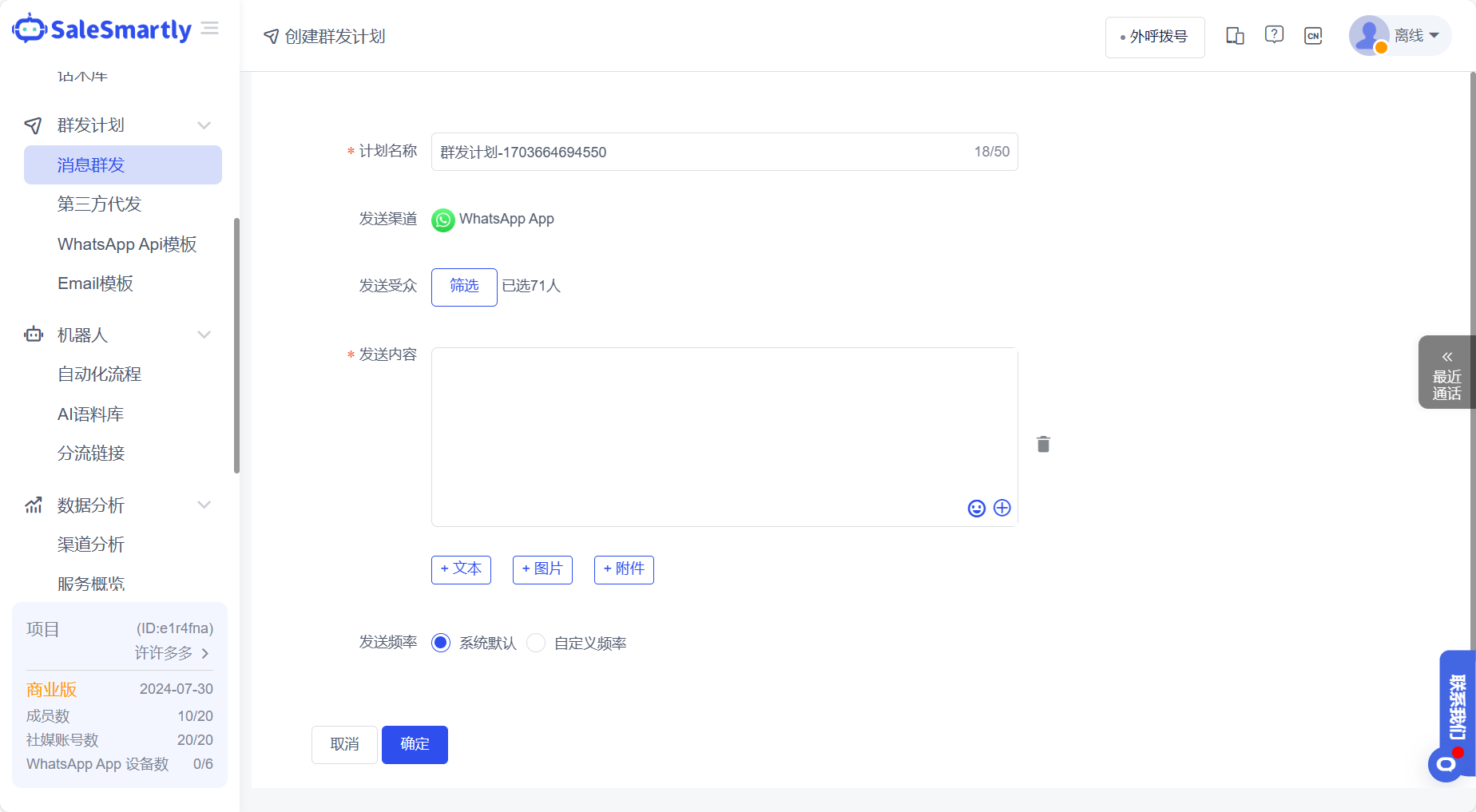Screen dimensions: 1476x812
Task: Click the plus icon to insert a variable
Action: 1002,508
